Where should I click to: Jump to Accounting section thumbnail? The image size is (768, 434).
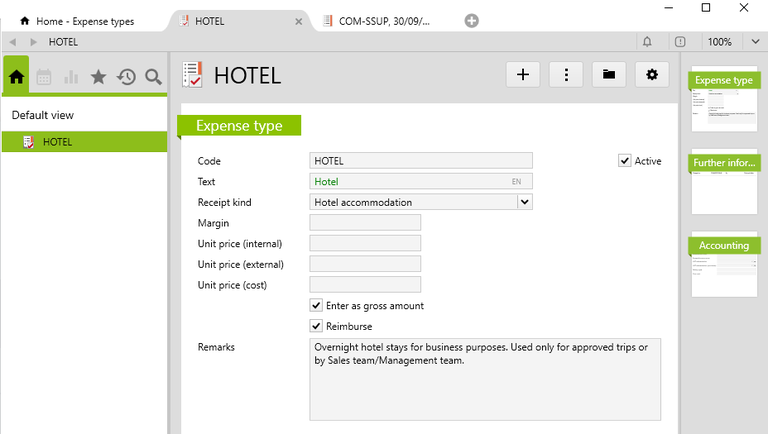point(724,265)
